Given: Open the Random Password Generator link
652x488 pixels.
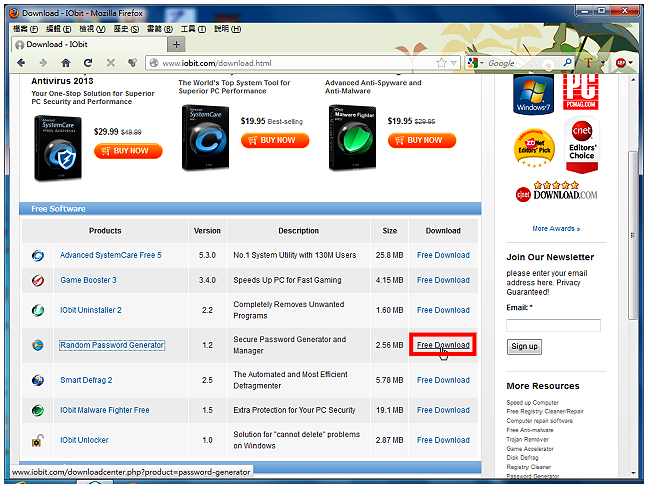Looking at the screenshot, I should click(x=112, y=345).
